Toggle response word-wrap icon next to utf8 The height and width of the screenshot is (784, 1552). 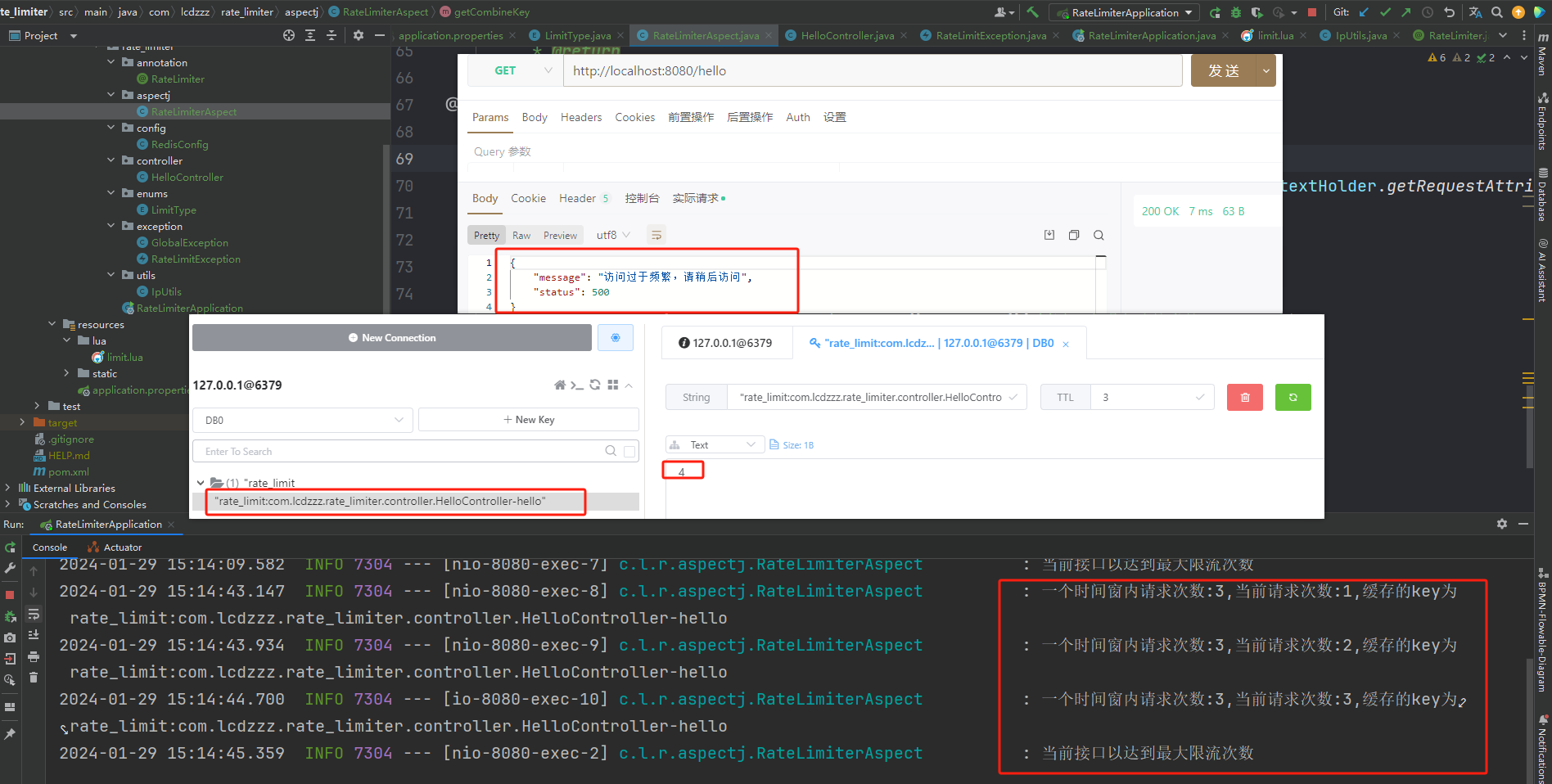point(656,235)
